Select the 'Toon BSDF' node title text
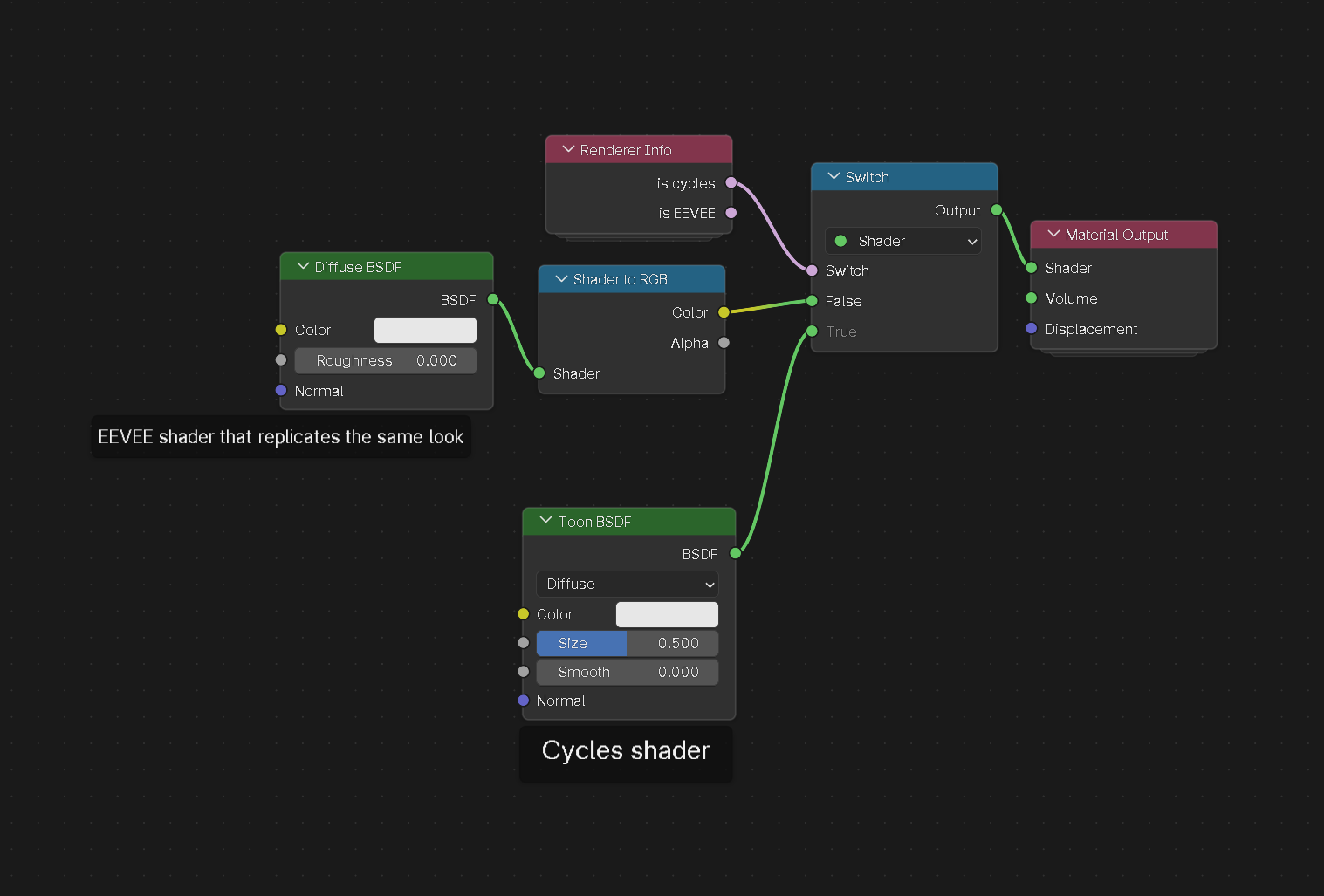 click(x=594, y=522)
